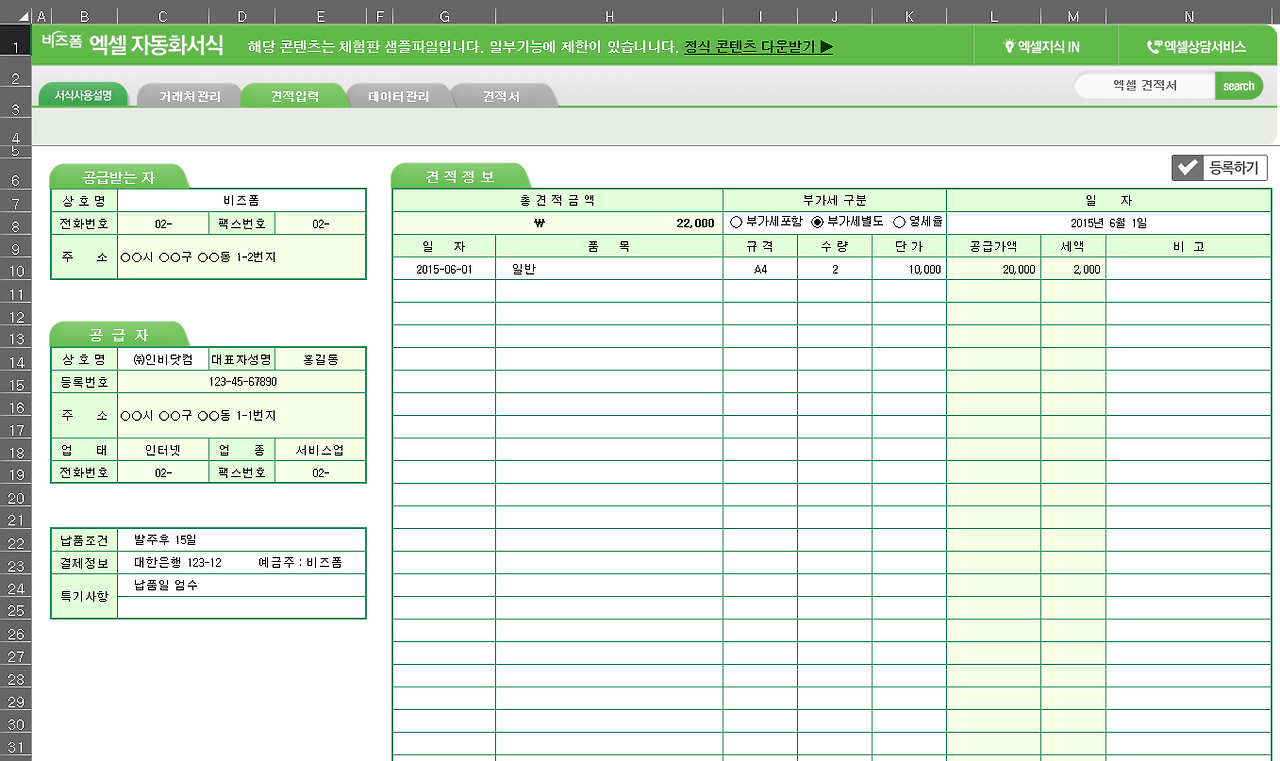1280x761 pixels.
Task: Select the 비 고 column heading
Action: click(x=1189, y=246)
